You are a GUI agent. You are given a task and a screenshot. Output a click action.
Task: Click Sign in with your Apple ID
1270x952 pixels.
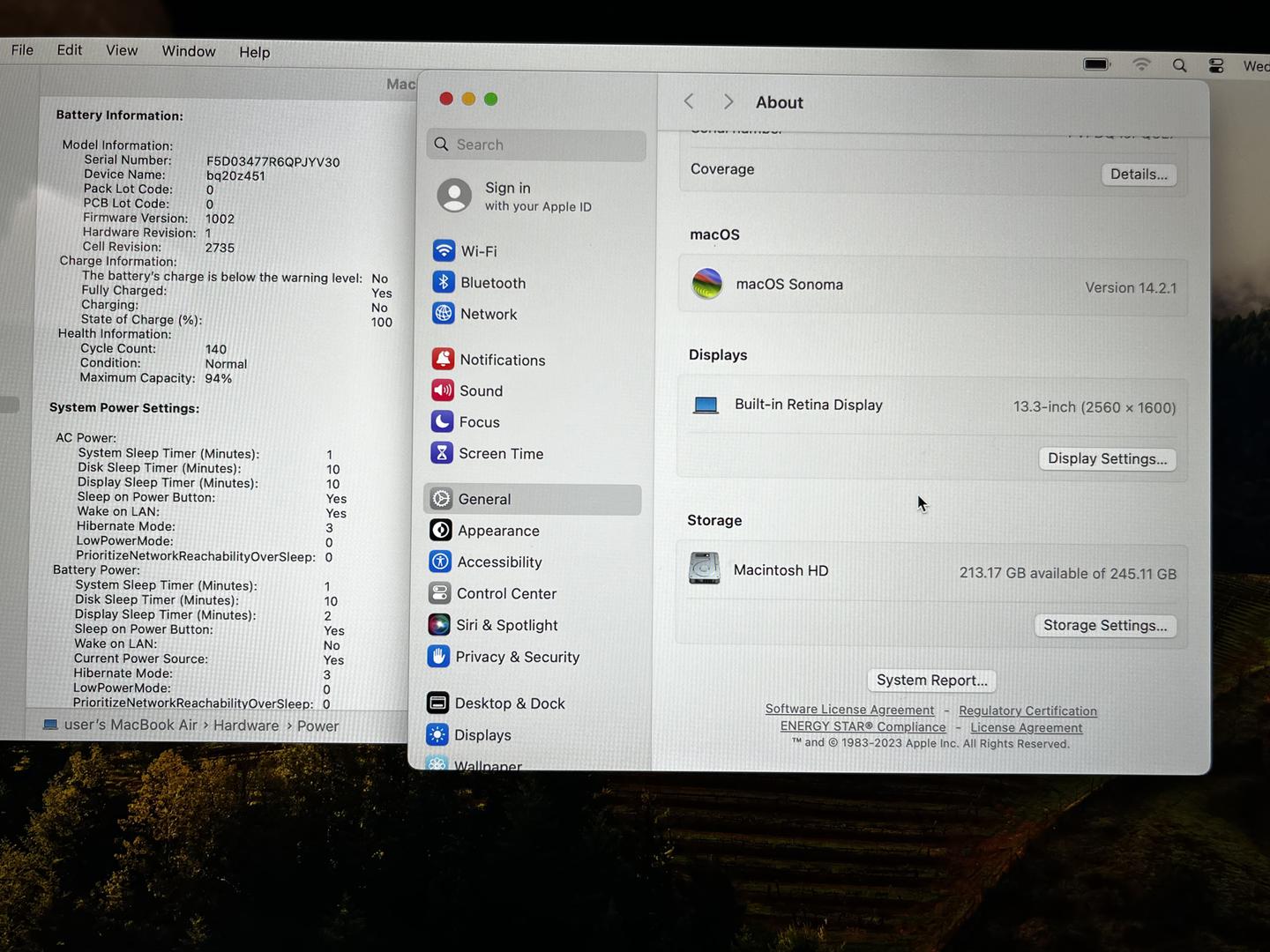tap(538, 196)
